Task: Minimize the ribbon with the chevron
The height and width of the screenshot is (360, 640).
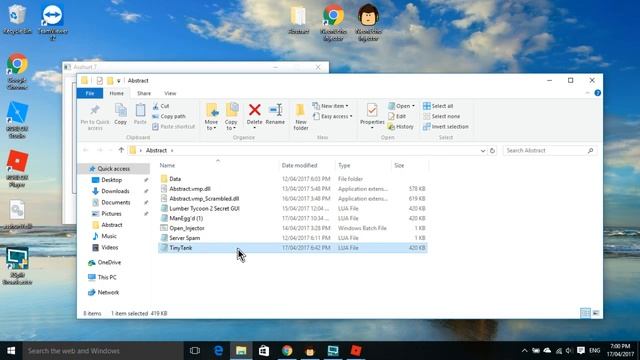Action: (x=587, y=93)
